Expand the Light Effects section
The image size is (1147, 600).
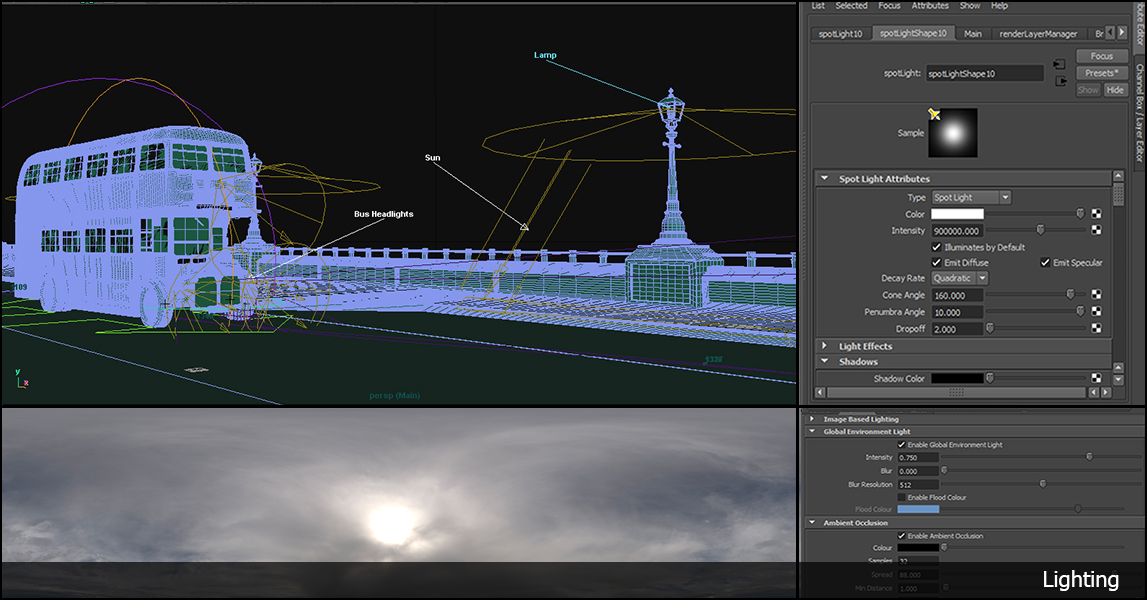825,346
